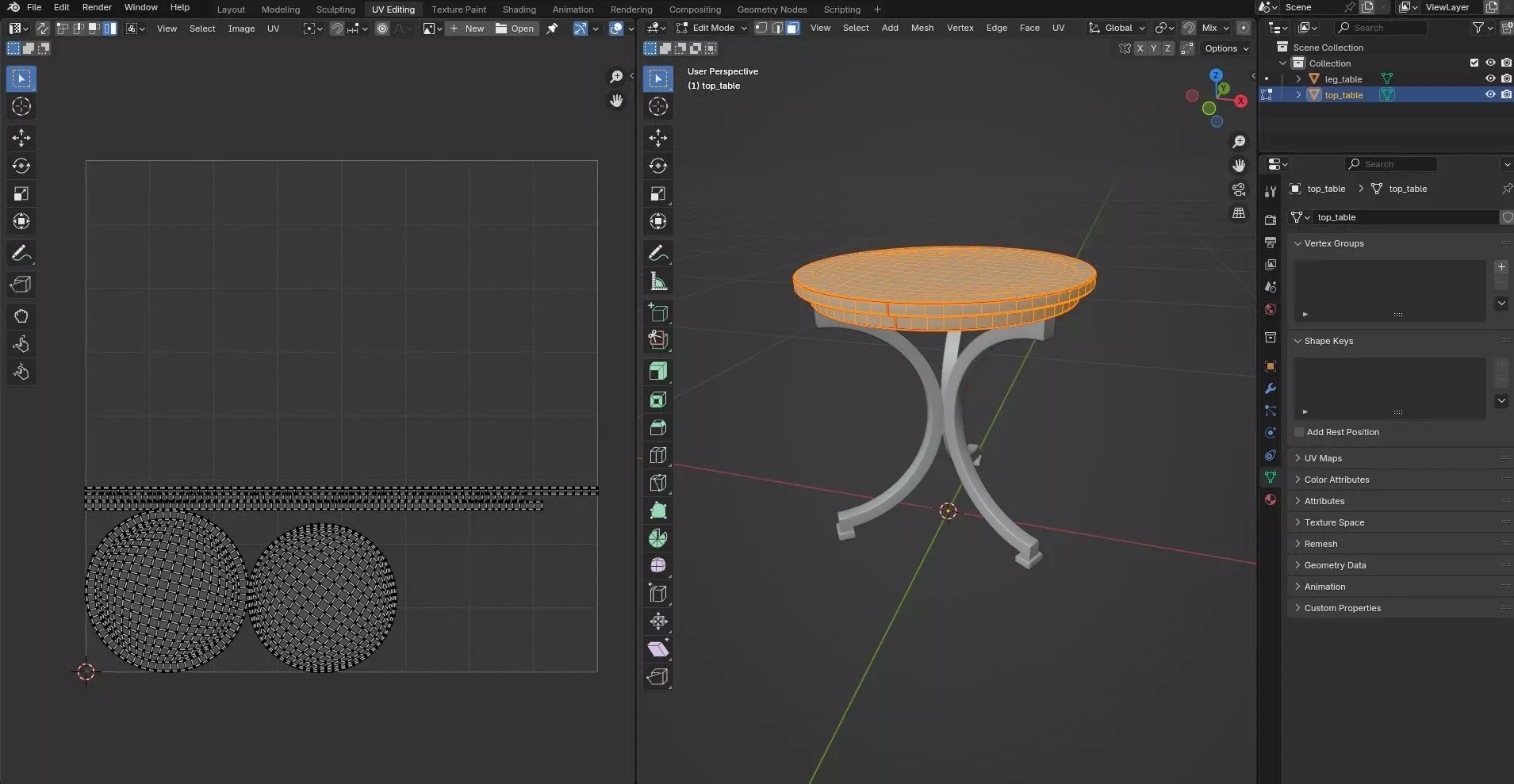Hide leg_table in viewport

pyautogui.click(x=1490, y=78)
